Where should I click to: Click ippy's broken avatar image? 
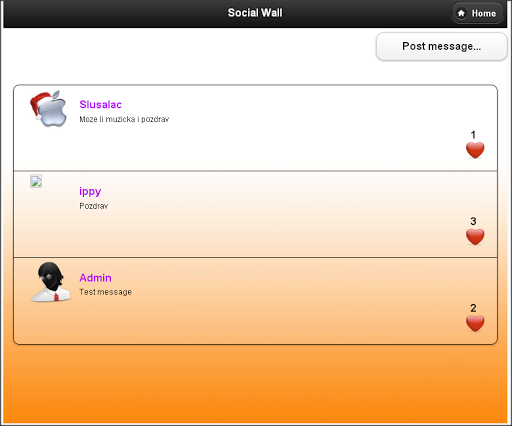point(36,181)
